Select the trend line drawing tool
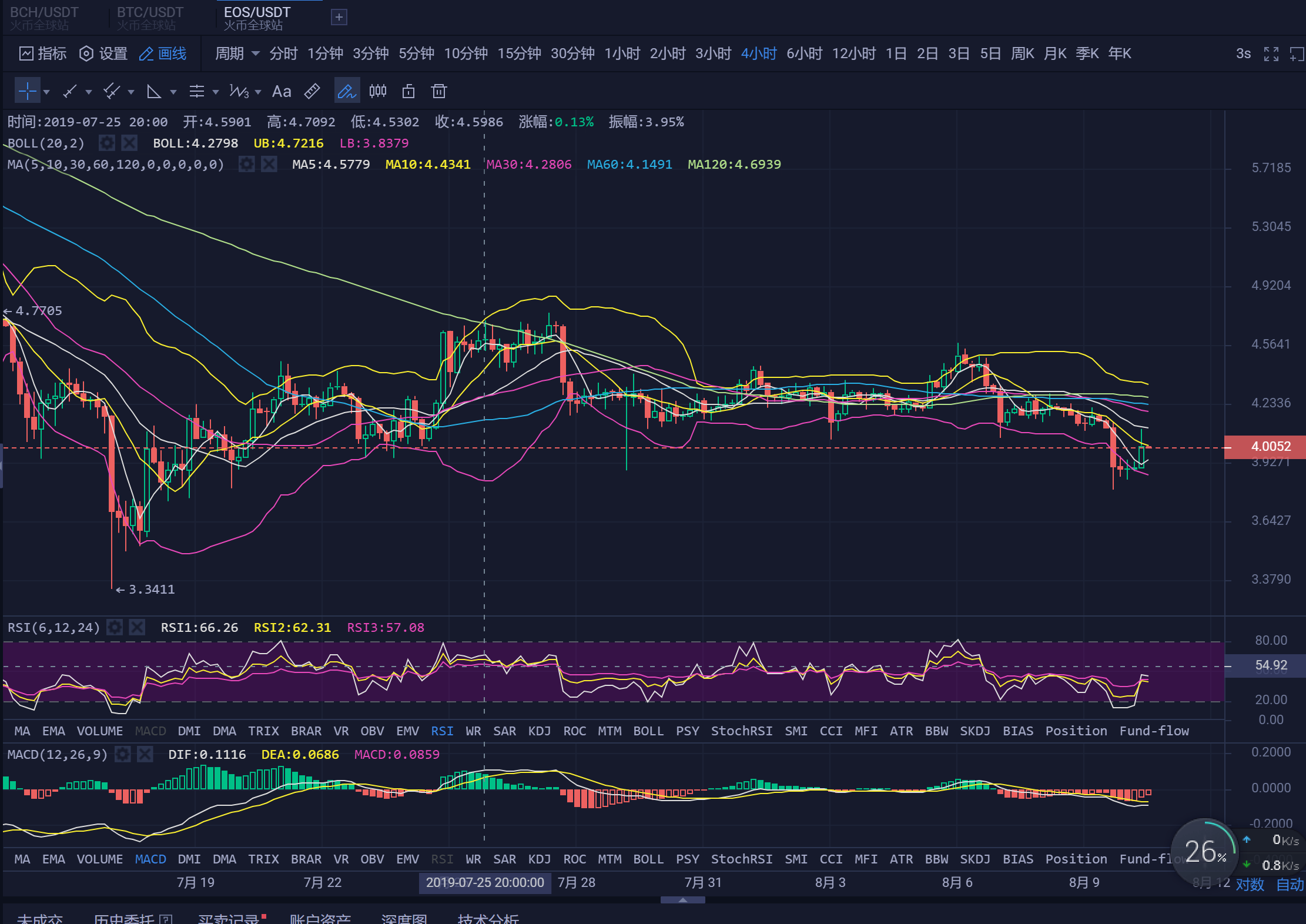The width and height of the screenshot is (1306, 924). pyautogui.click(x=70, y=91)
